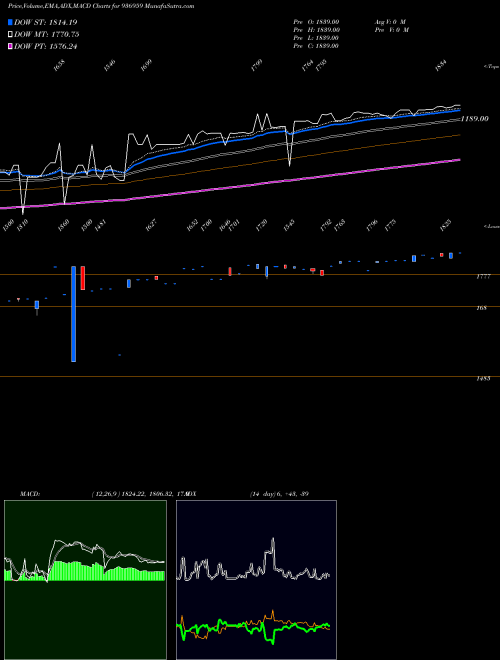
Task: Select the 'DOW ST: 1814.19' legend text
Action: (45, 22)
